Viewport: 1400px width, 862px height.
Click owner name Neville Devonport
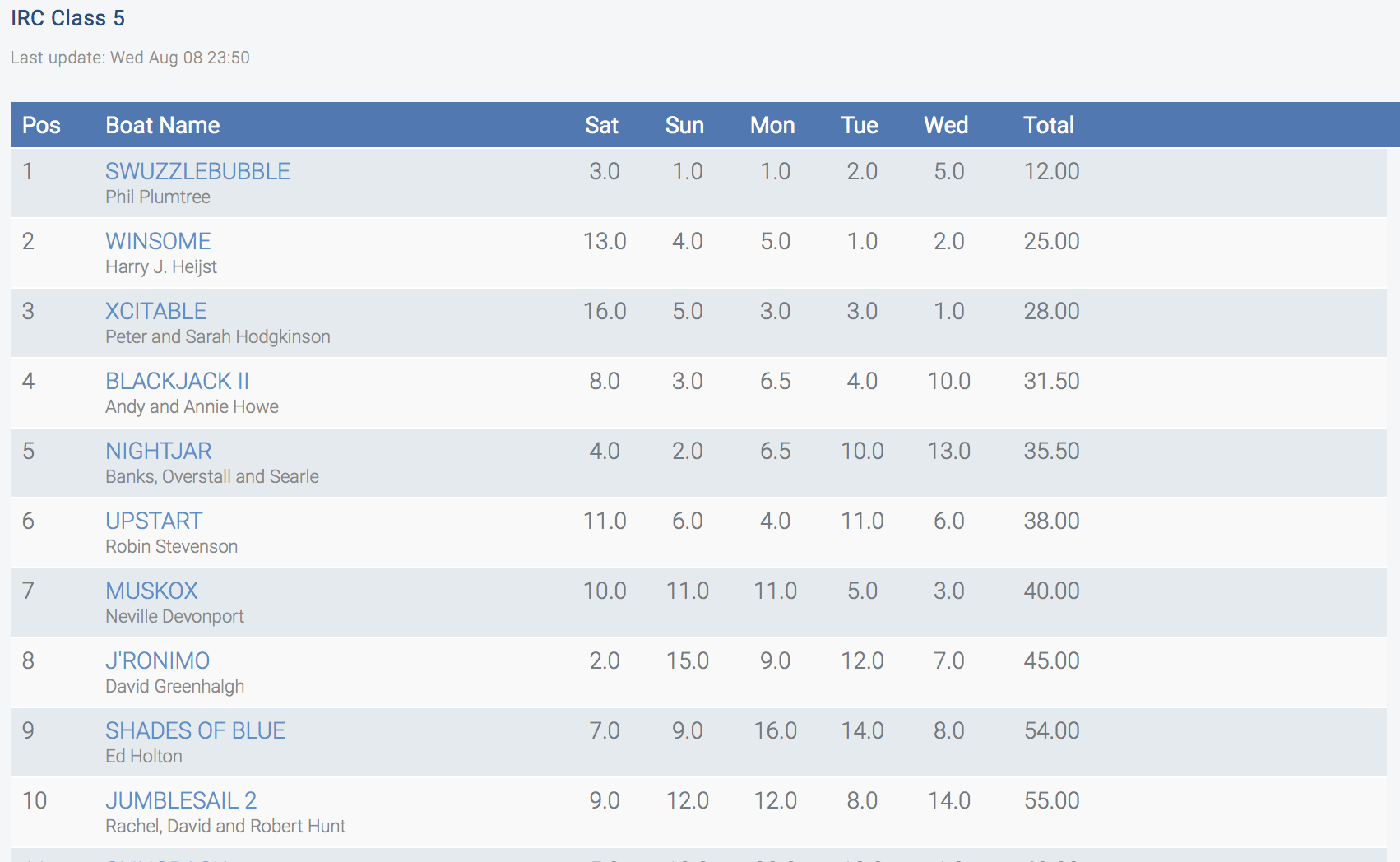174,616
